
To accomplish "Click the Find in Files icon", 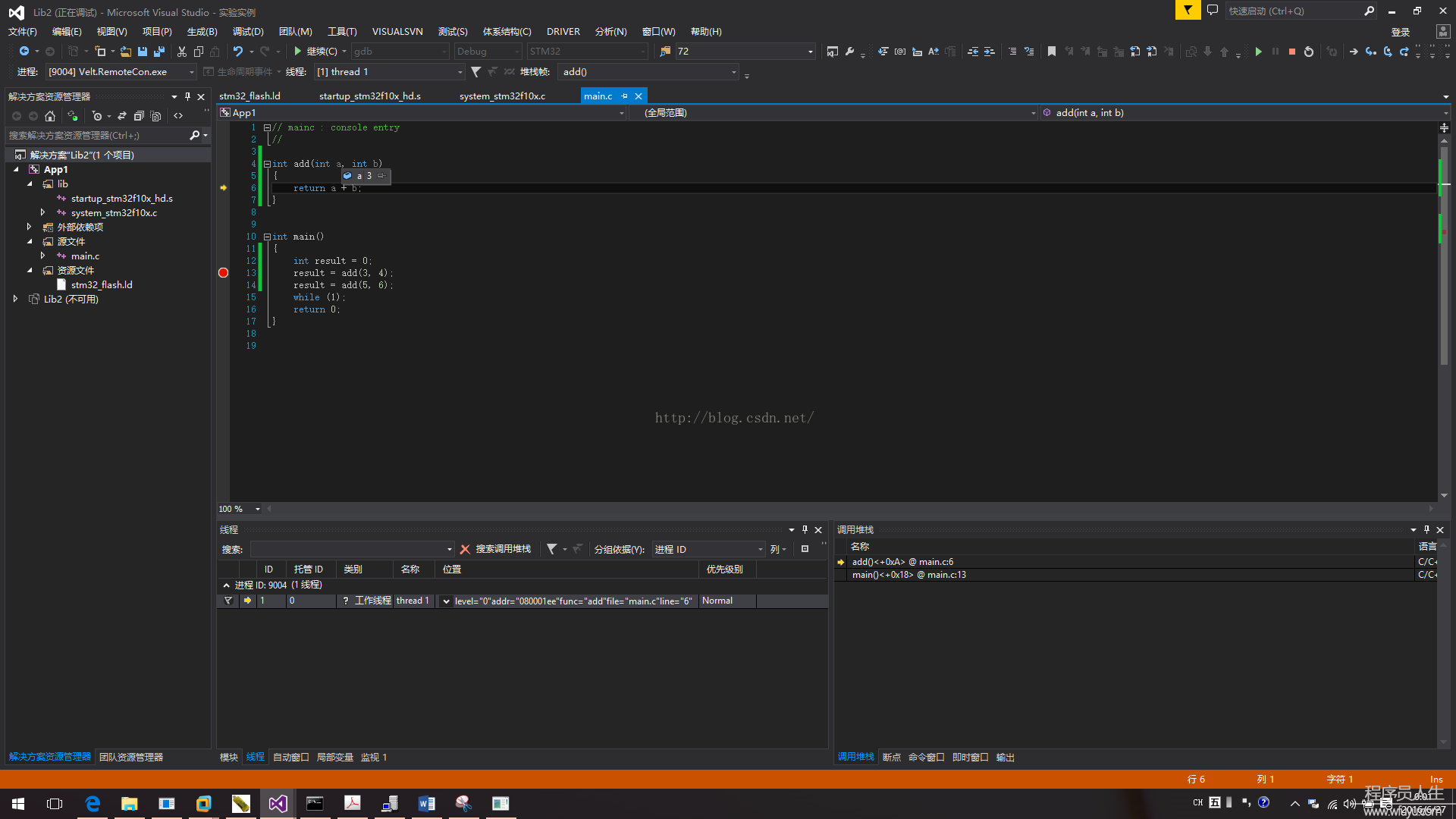I will pos(665,52).
